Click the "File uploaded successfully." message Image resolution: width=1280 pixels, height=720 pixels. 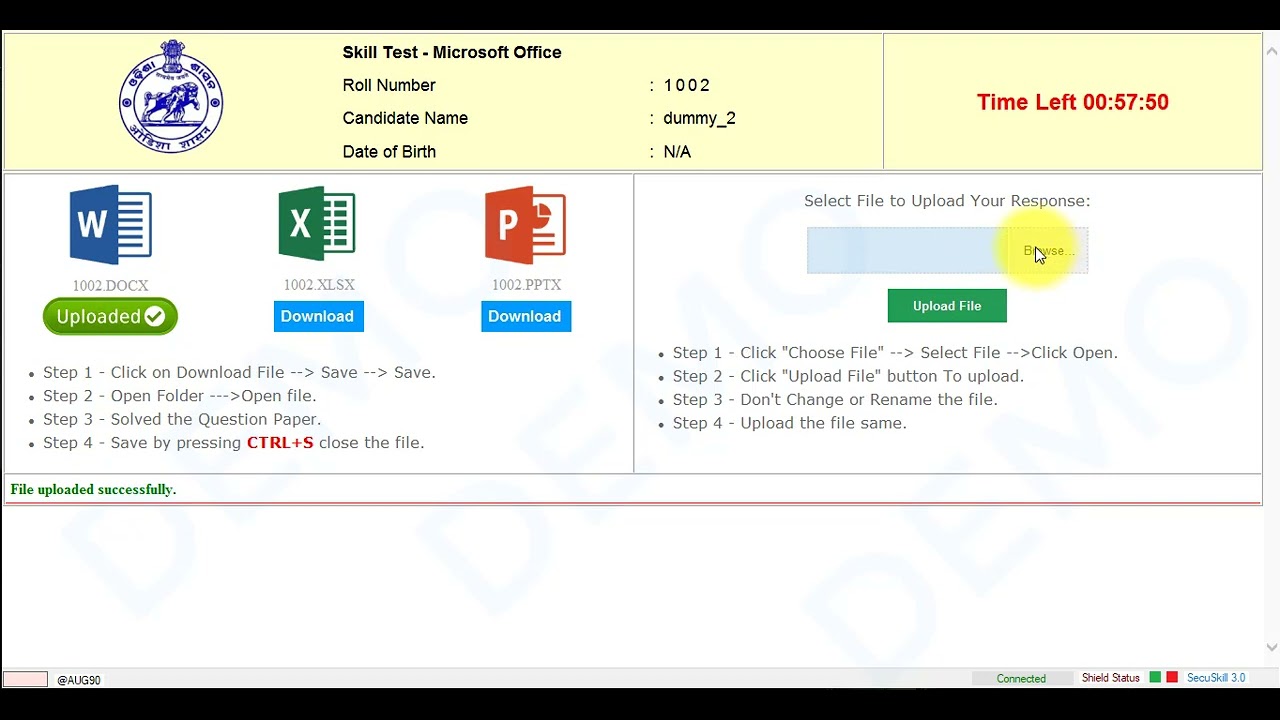coord(93,489)
